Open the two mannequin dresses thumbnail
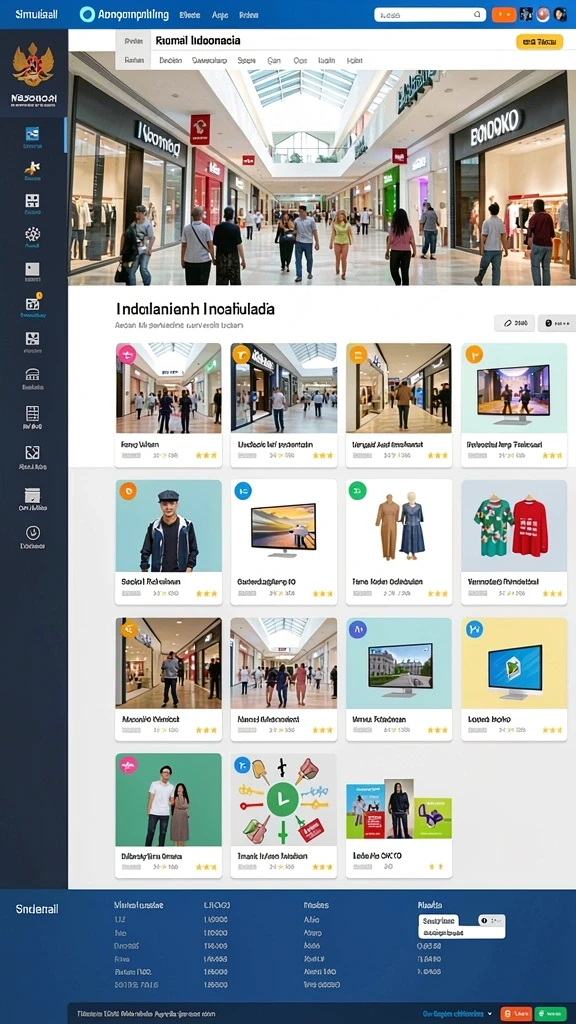 pos(399,526)
